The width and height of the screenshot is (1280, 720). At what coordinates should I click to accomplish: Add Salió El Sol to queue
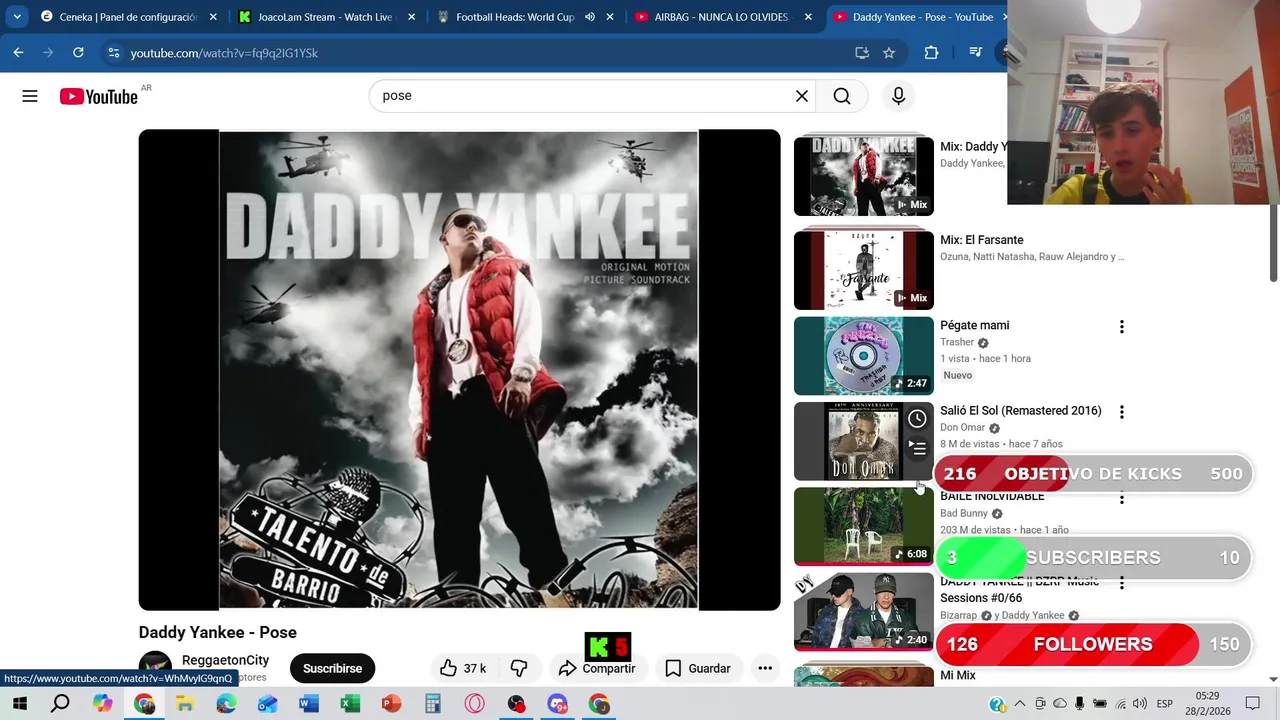pos(917,448)
